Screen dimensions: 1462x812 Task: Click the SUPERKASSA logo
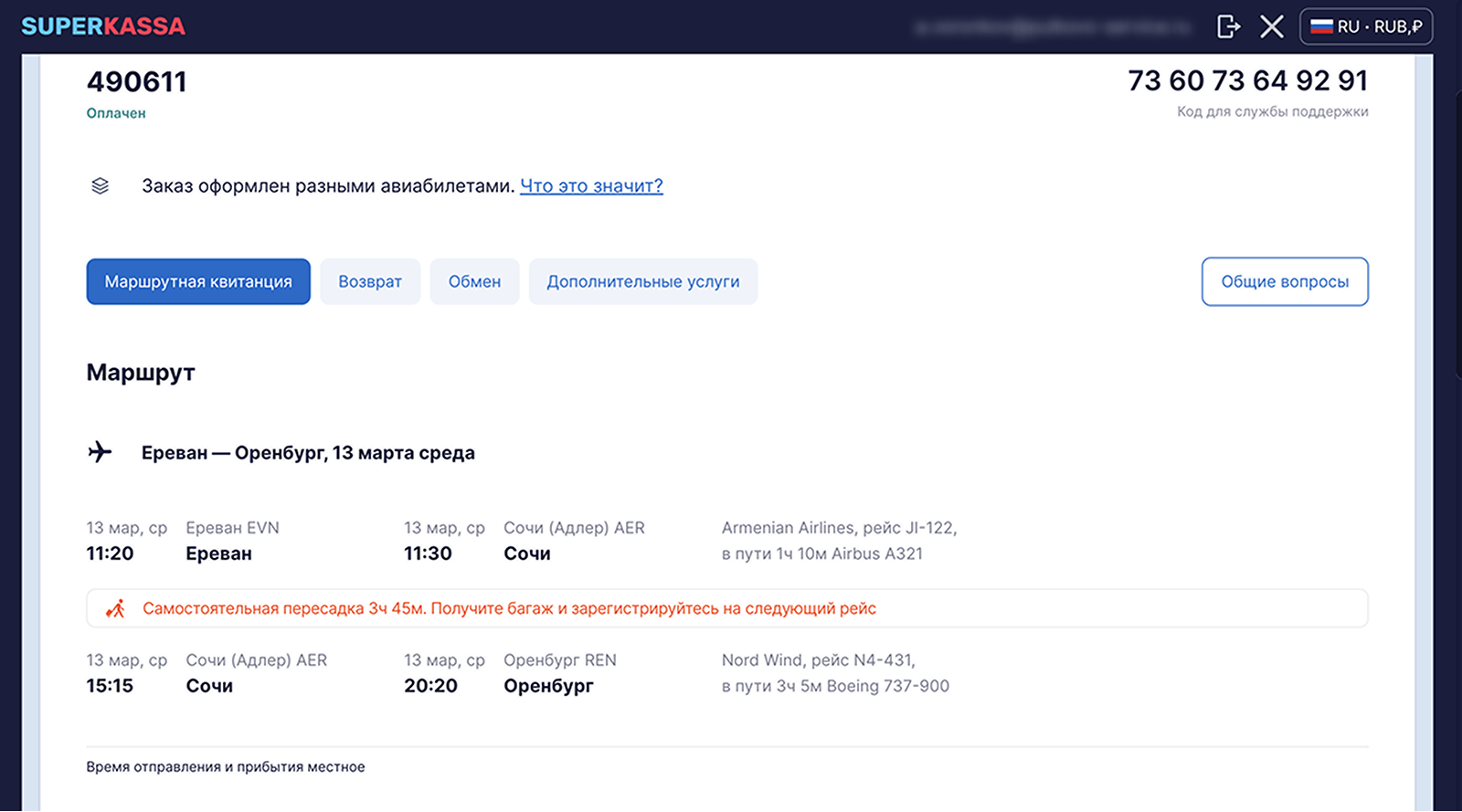pyautogui.click(x=103, y=26)
